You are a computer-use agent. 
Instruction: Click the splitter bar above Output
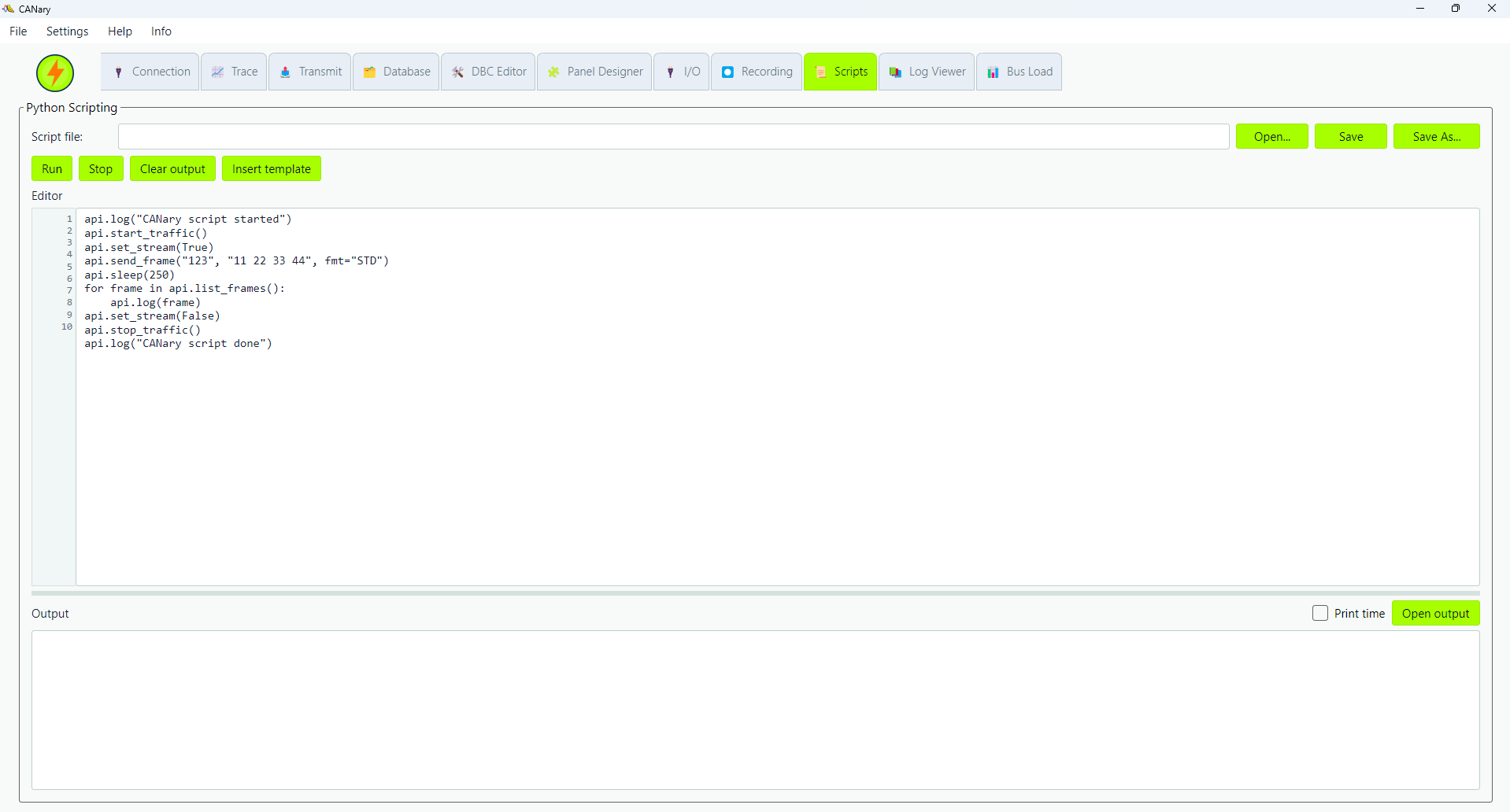click(x=756, y=592)
